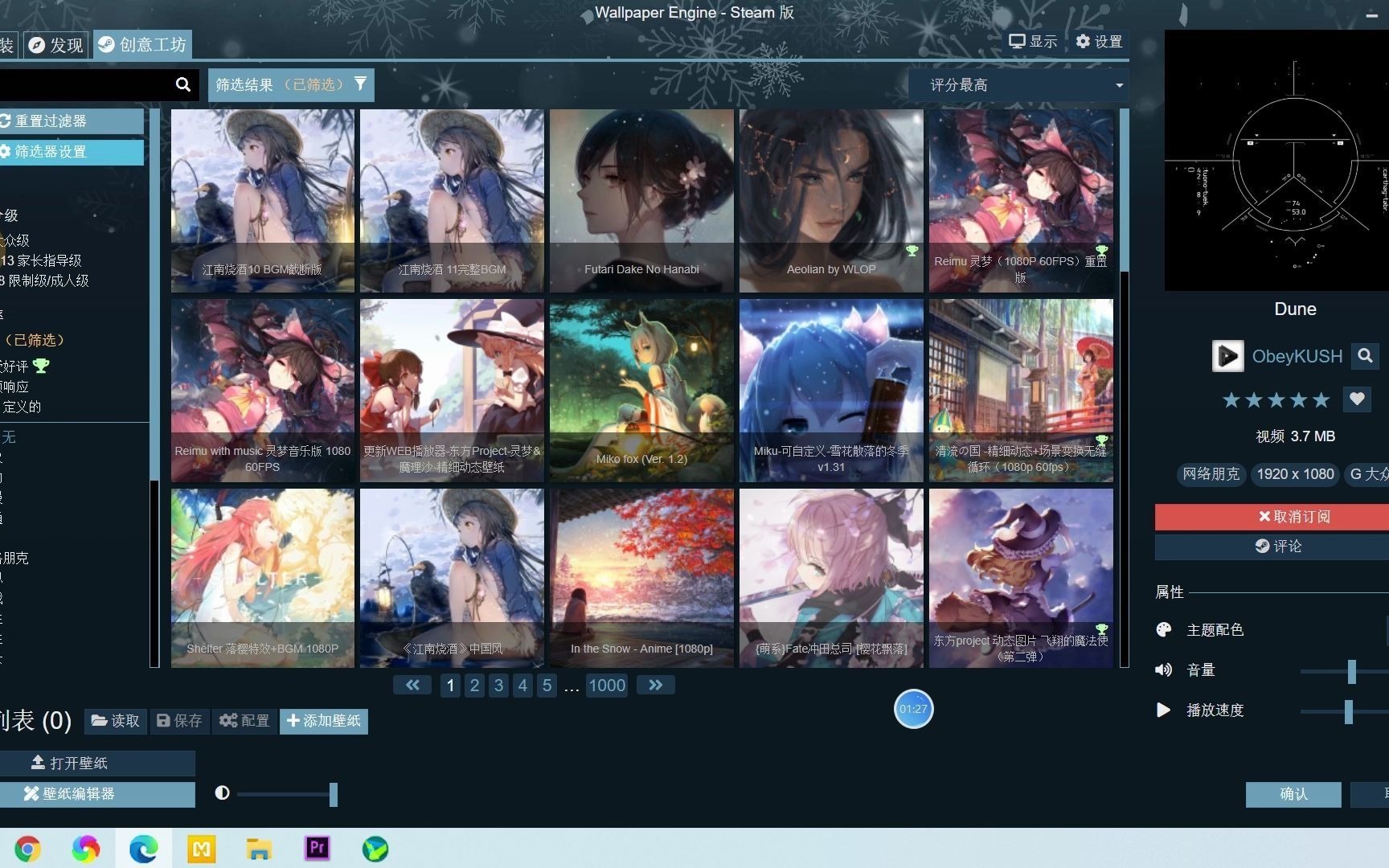Open the 评分最高 sort dropdown

[x=1018, y=84]
